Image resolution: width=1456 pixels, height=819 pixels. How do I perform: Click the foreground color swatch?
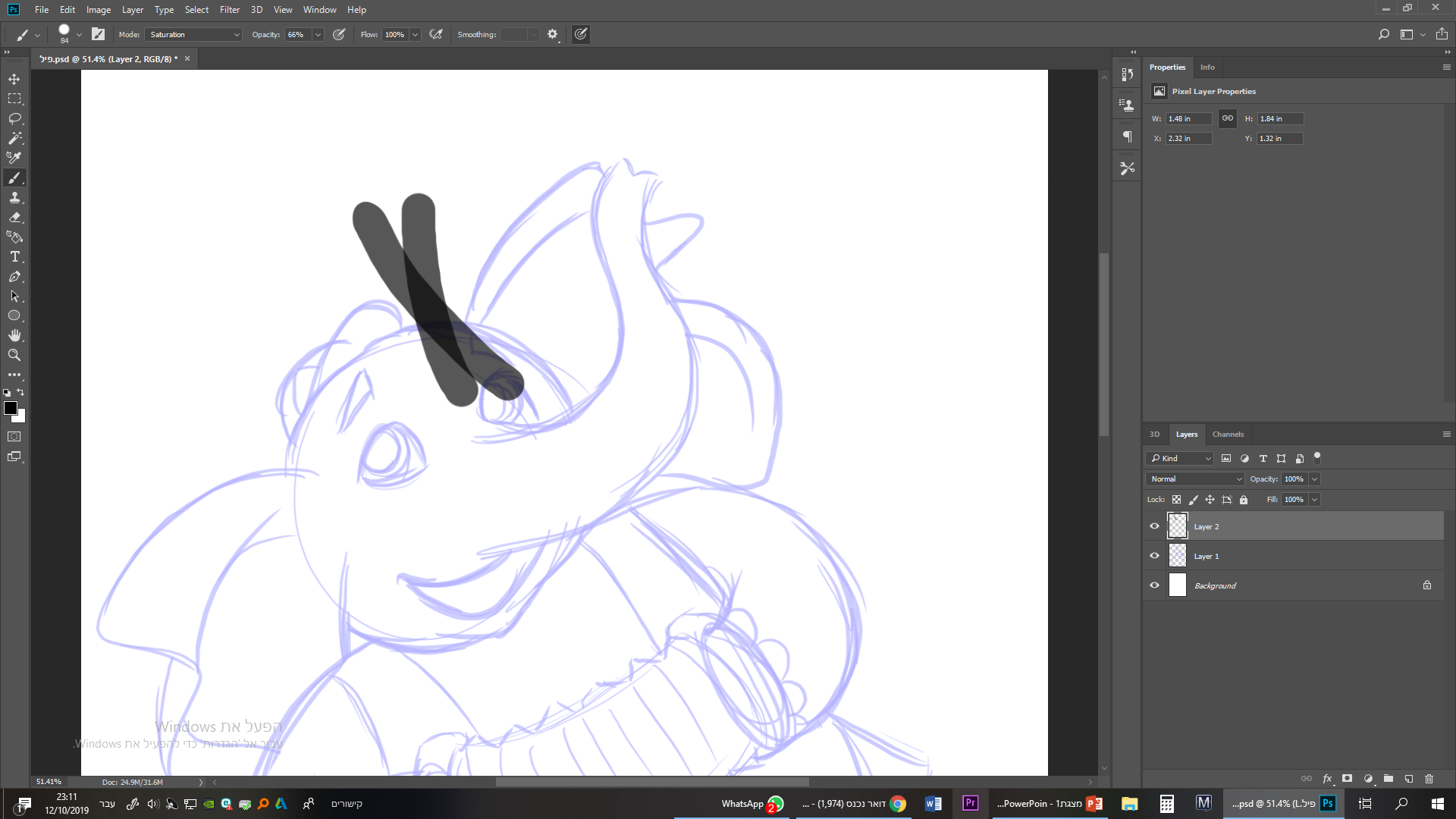click(x=10, y=409)
